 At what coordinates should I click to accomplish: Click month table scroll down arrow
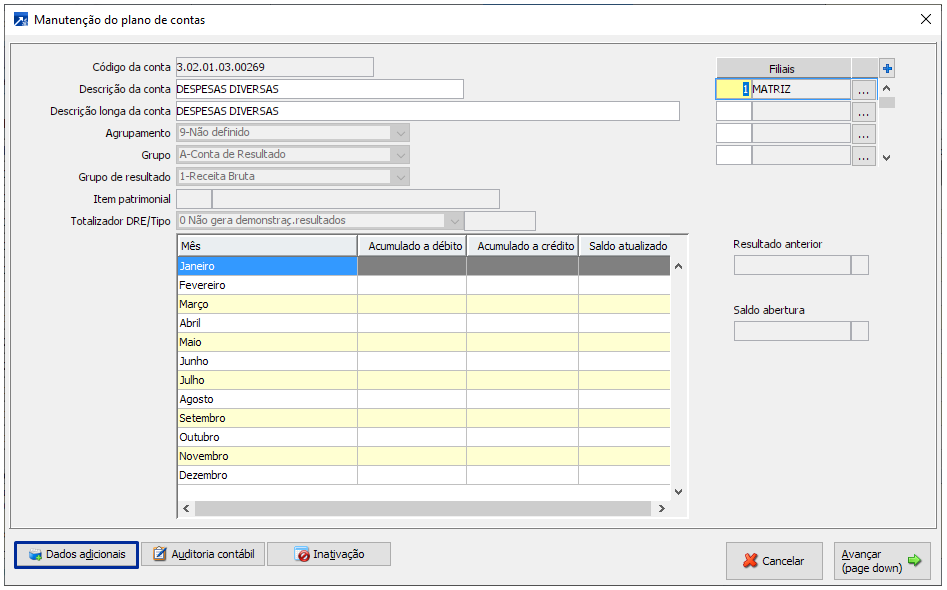tap(678, 492)
